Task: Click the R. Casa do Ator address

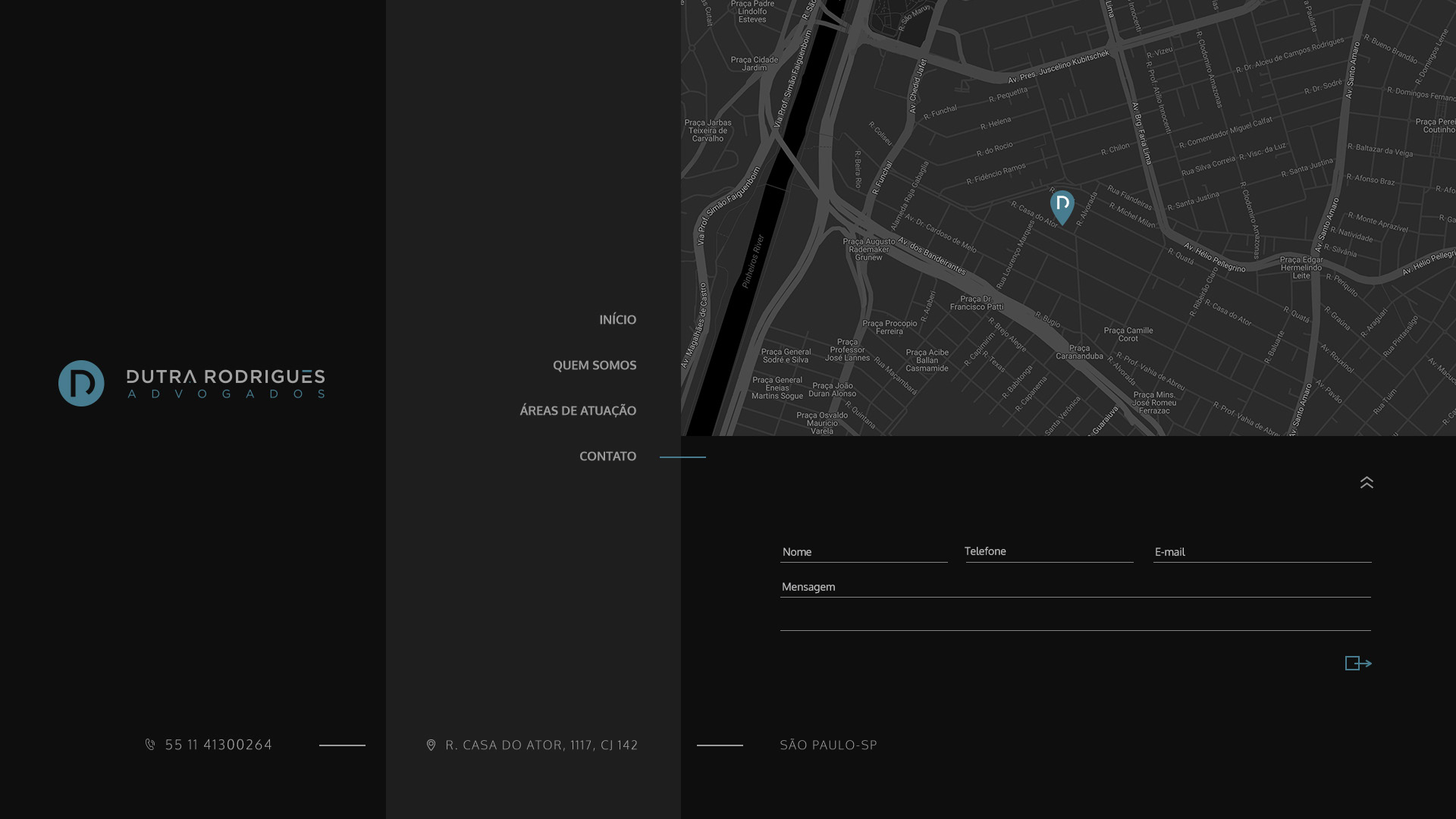Action: point(541,745)
